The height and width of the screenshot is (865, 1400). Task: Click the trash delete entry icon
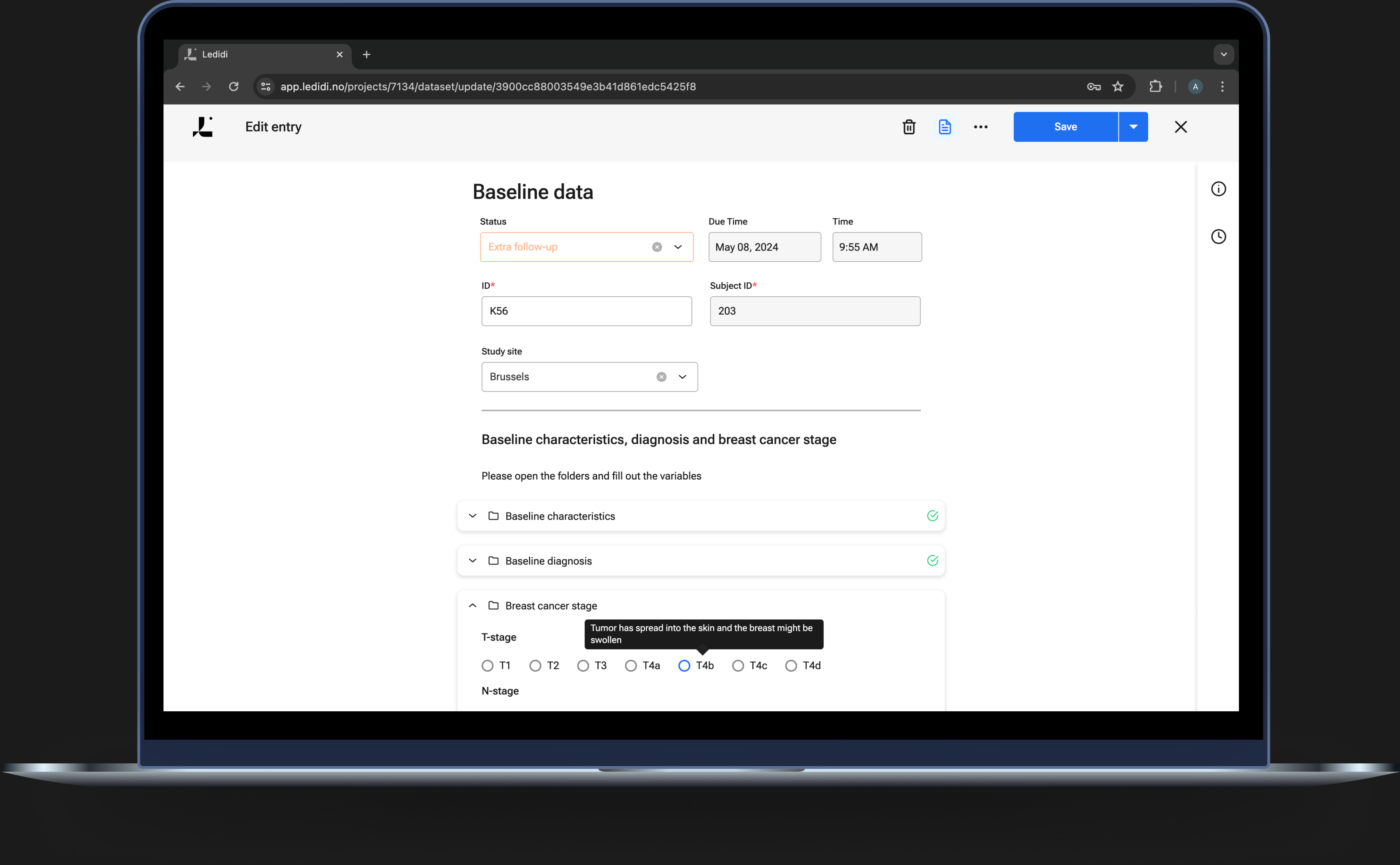(x=908, y=127)
